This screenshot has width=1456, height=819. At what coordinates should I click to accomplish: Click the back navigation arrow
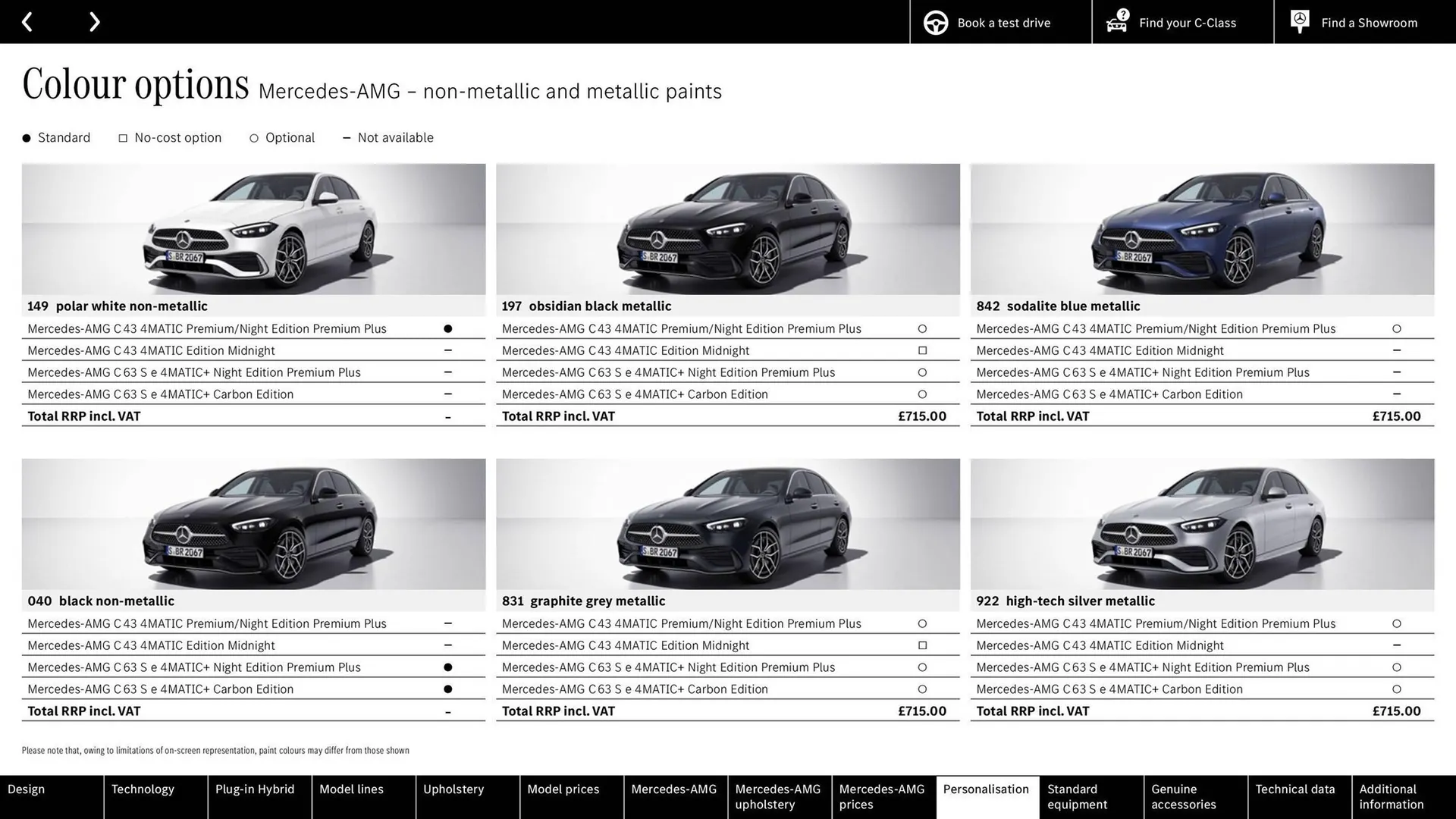point(28,21)
